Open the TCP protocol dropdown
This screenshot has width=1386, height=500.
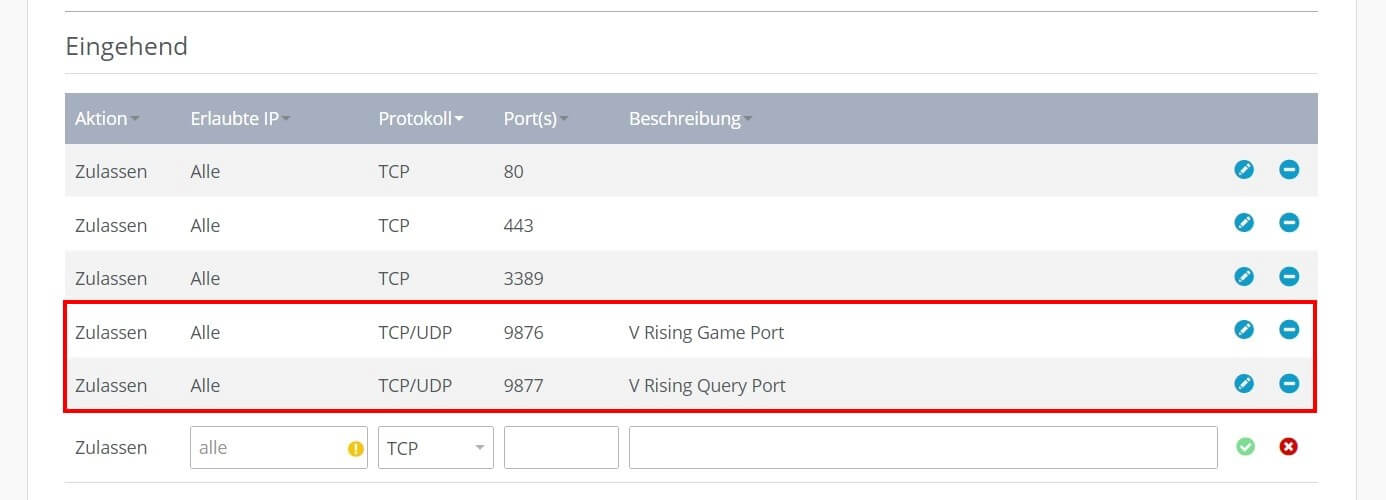436,448
